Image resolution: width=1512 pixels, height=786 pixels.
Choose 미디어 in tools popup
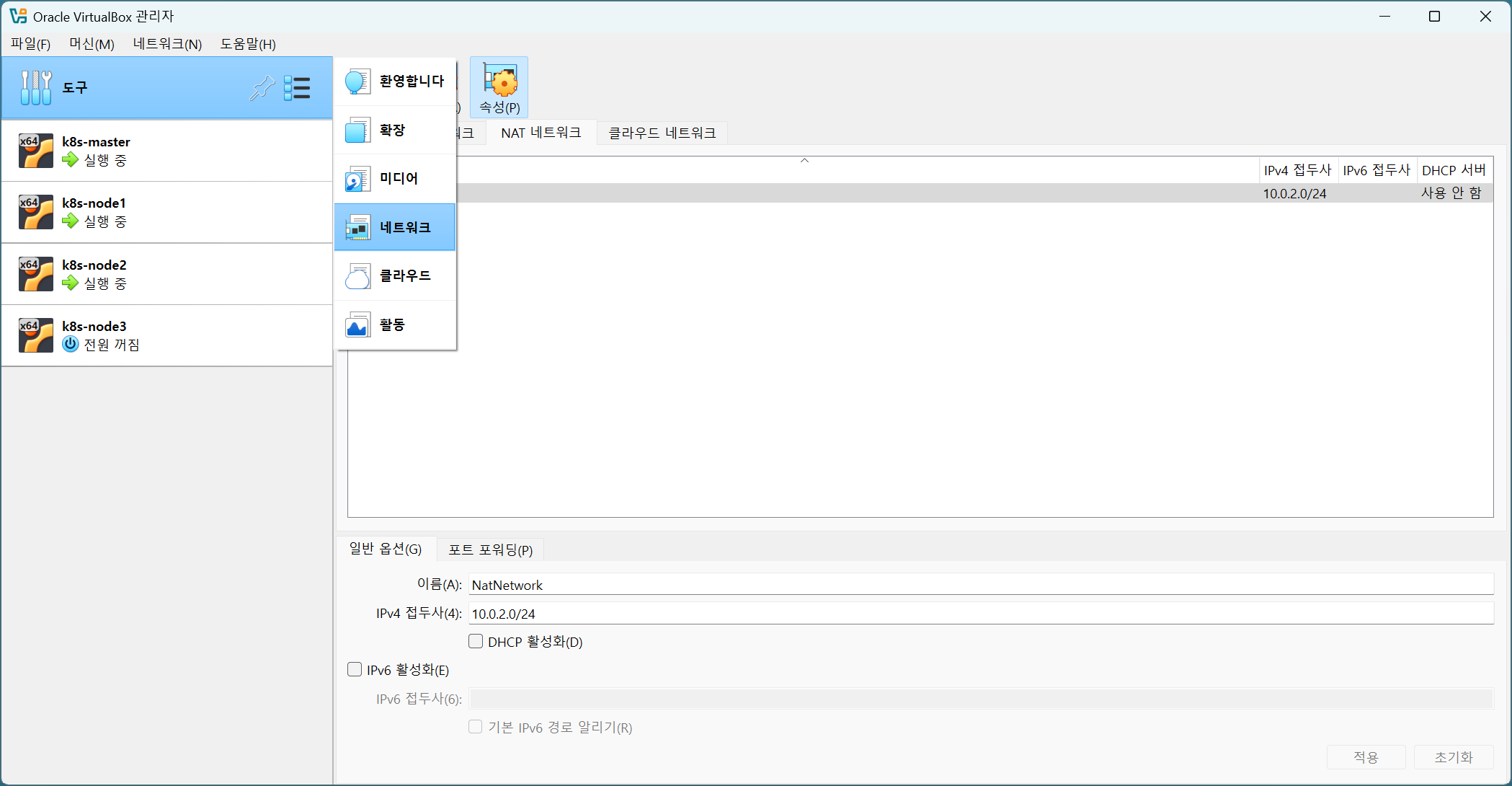[x=396, y=179]
